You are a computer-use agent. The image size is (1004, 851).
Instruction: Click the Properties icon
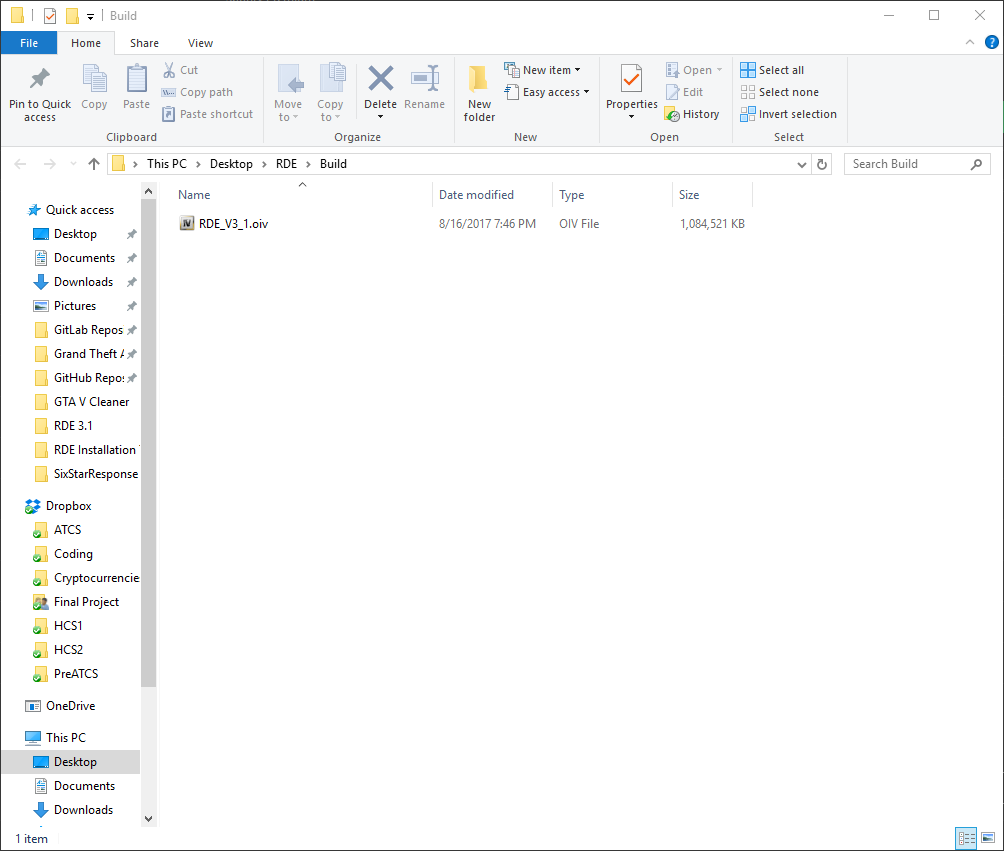click(631, 79)
